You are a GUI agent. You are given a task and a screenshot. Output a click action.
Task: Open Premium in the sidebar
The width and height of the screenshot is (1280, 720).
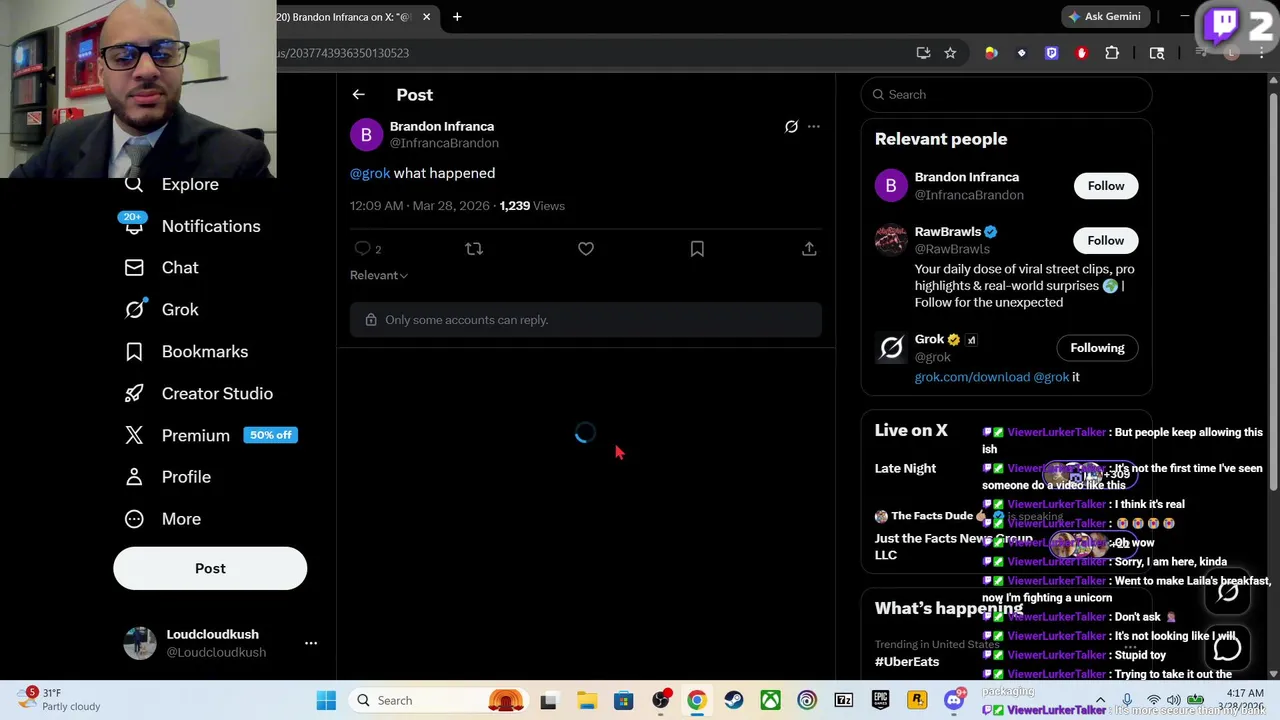click(210, 435)
